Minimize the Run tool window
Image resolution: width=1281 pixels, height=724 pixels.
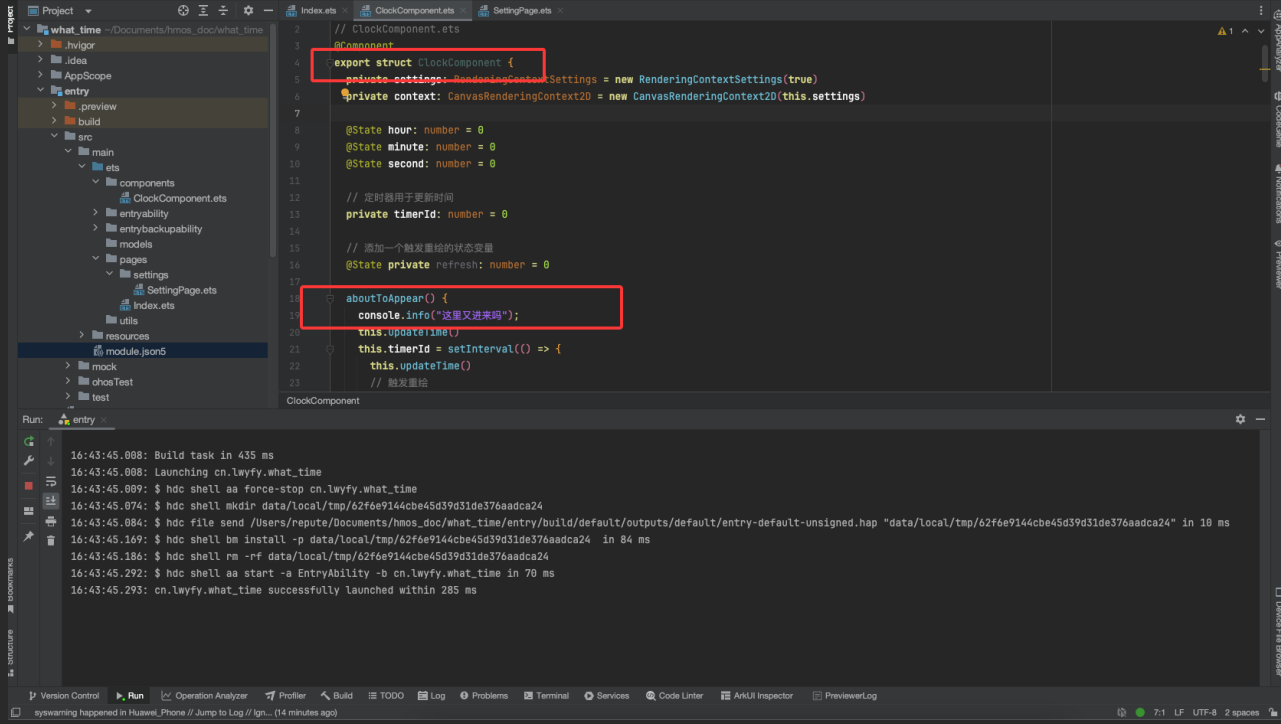[x=1262, y=419]
